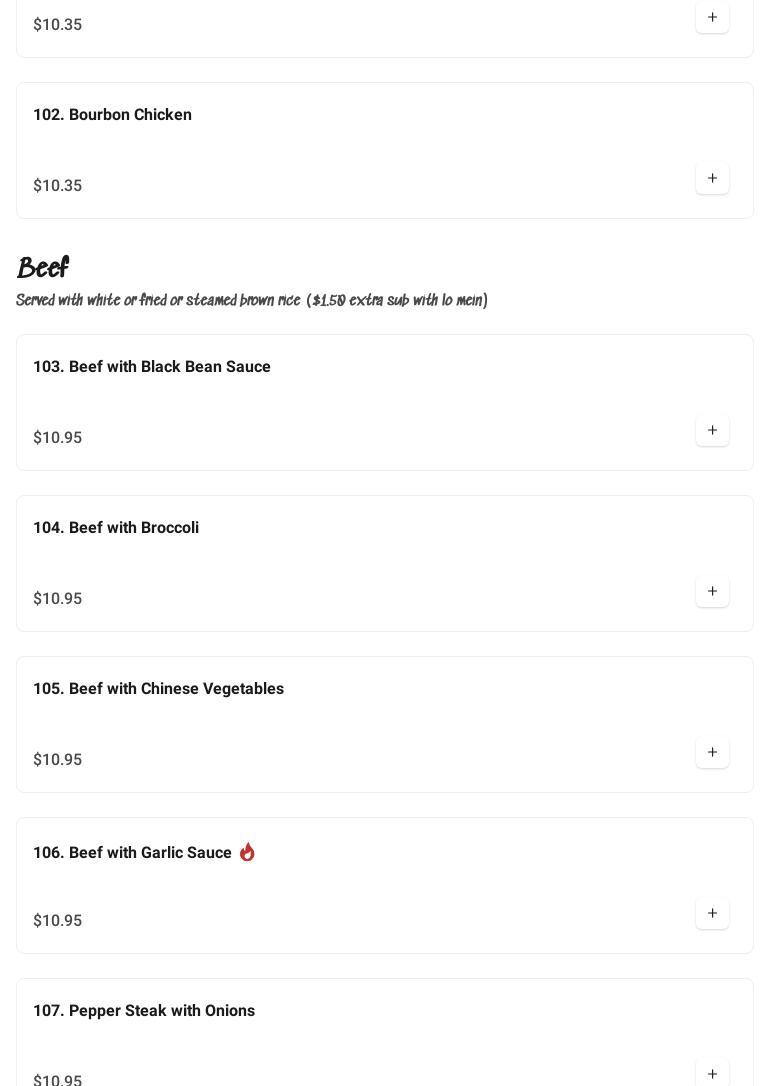
Task: Add Beef with Black Bean Sauce
Action: tap(712, 431)
